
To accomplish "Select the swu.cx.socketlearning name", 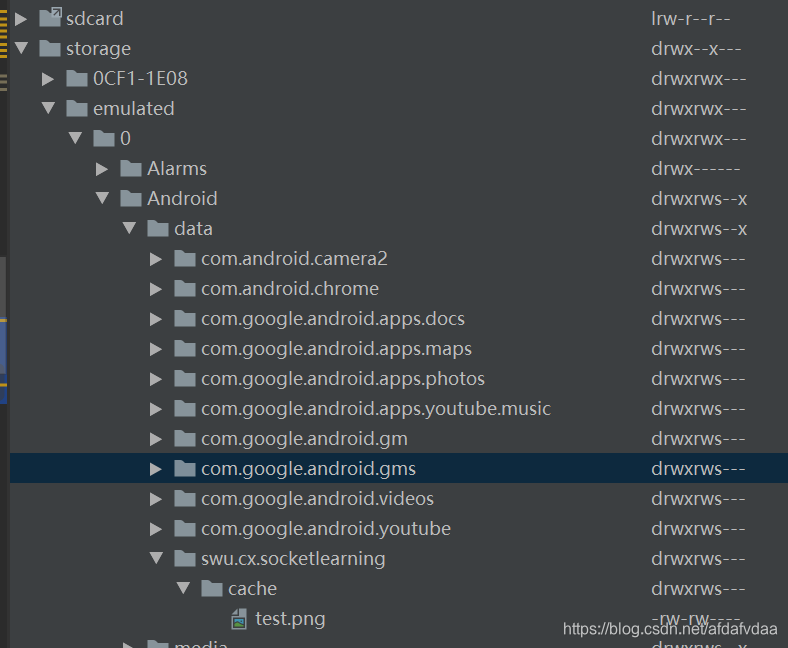I will tap(293, 559).
